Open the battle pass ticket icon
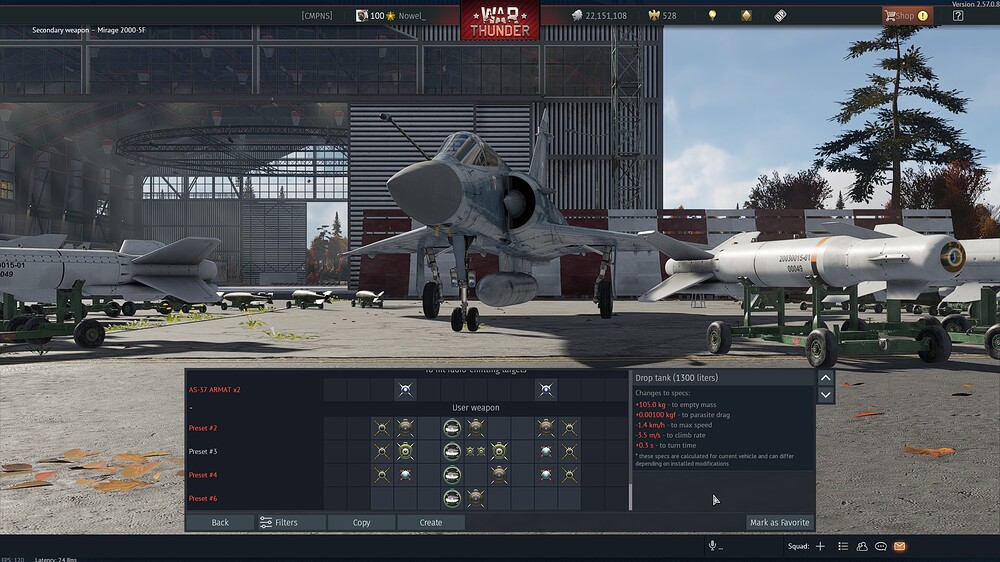The image size is (1000, 562). point(780,15)
